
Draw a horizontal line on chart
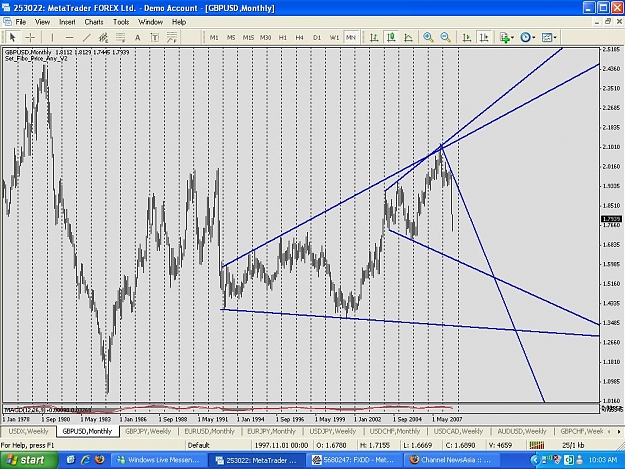[x=69, y=37]
